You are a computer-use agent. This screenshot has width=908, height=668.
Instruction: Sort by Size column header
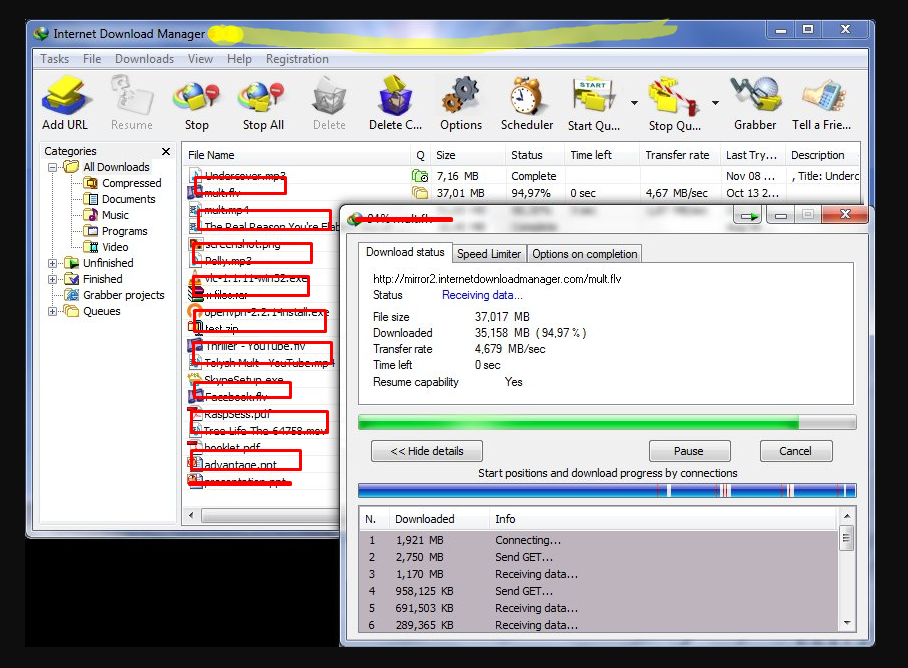[x=468, y=155]
